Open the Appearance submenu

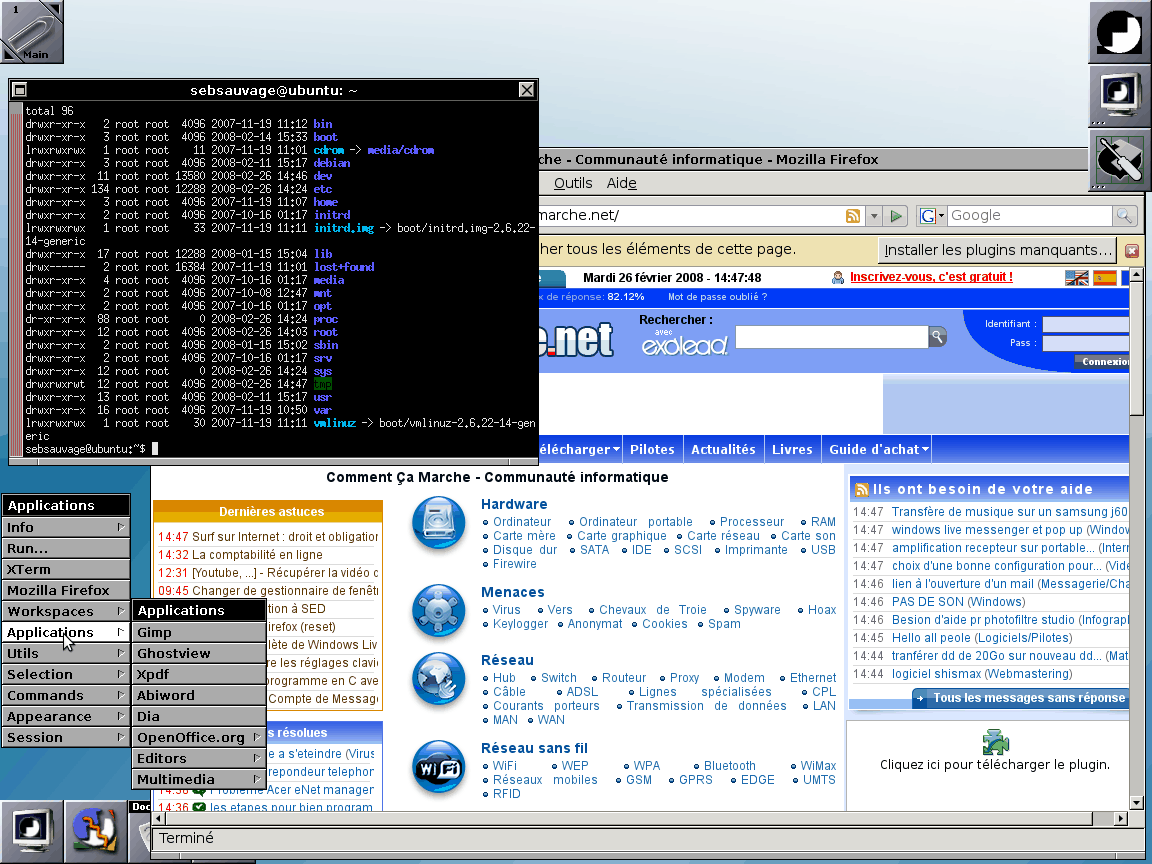tap(65, 716)
